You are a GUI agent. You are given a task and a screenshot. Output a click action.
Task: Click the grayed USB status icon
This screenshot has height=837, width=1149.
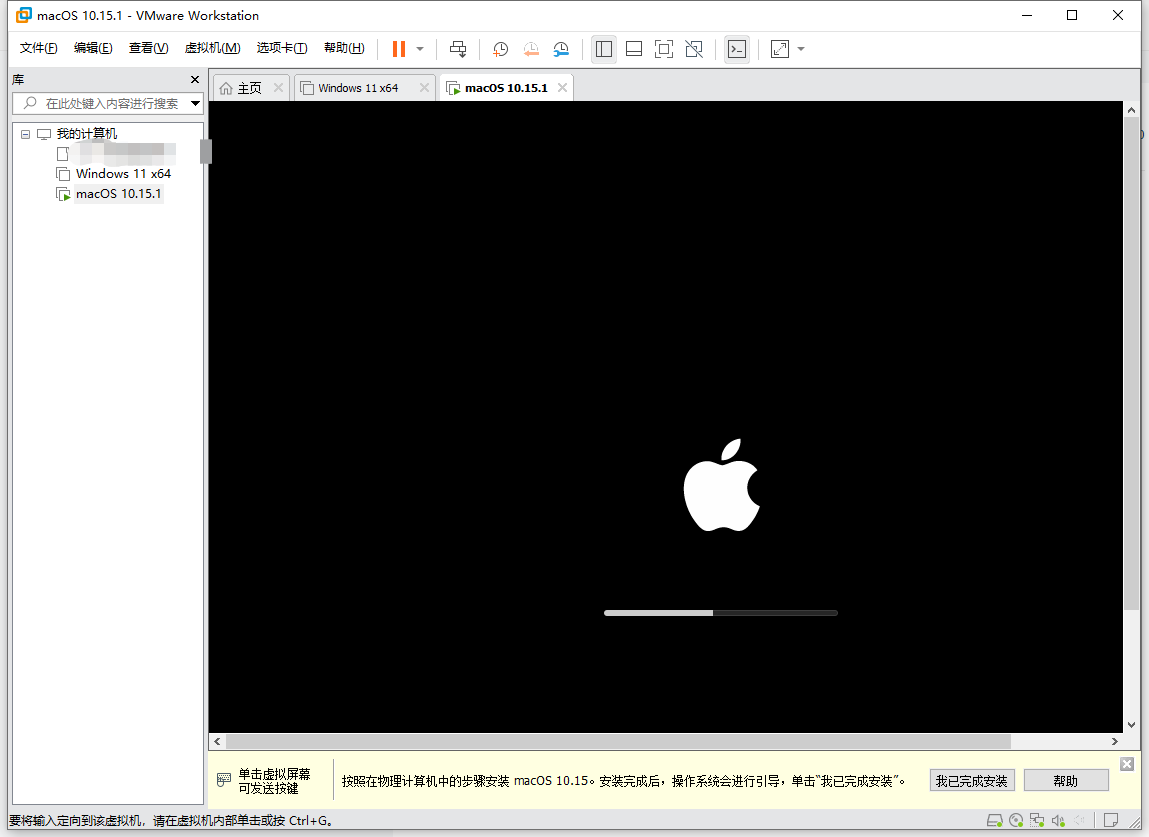(1079, 820)
